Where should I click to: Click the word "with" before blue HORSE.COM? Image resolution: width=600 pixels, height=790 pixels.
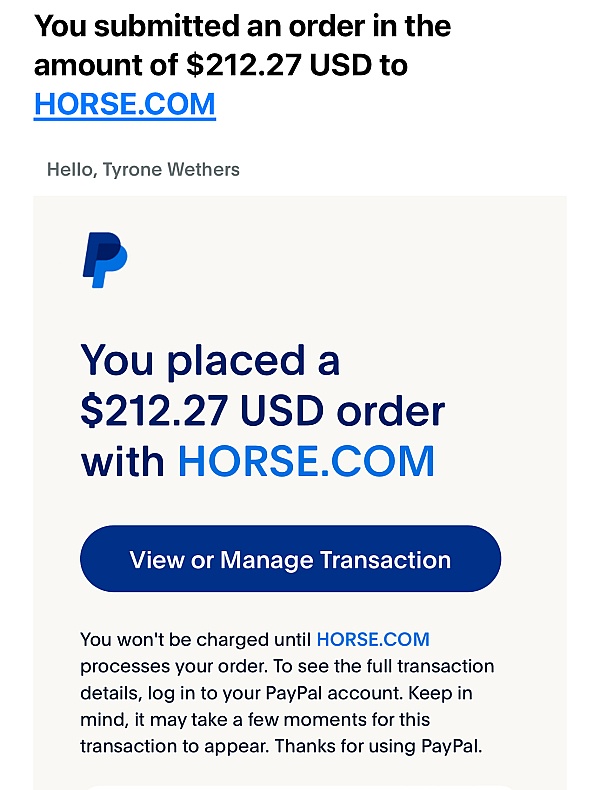tap(122, 461)
